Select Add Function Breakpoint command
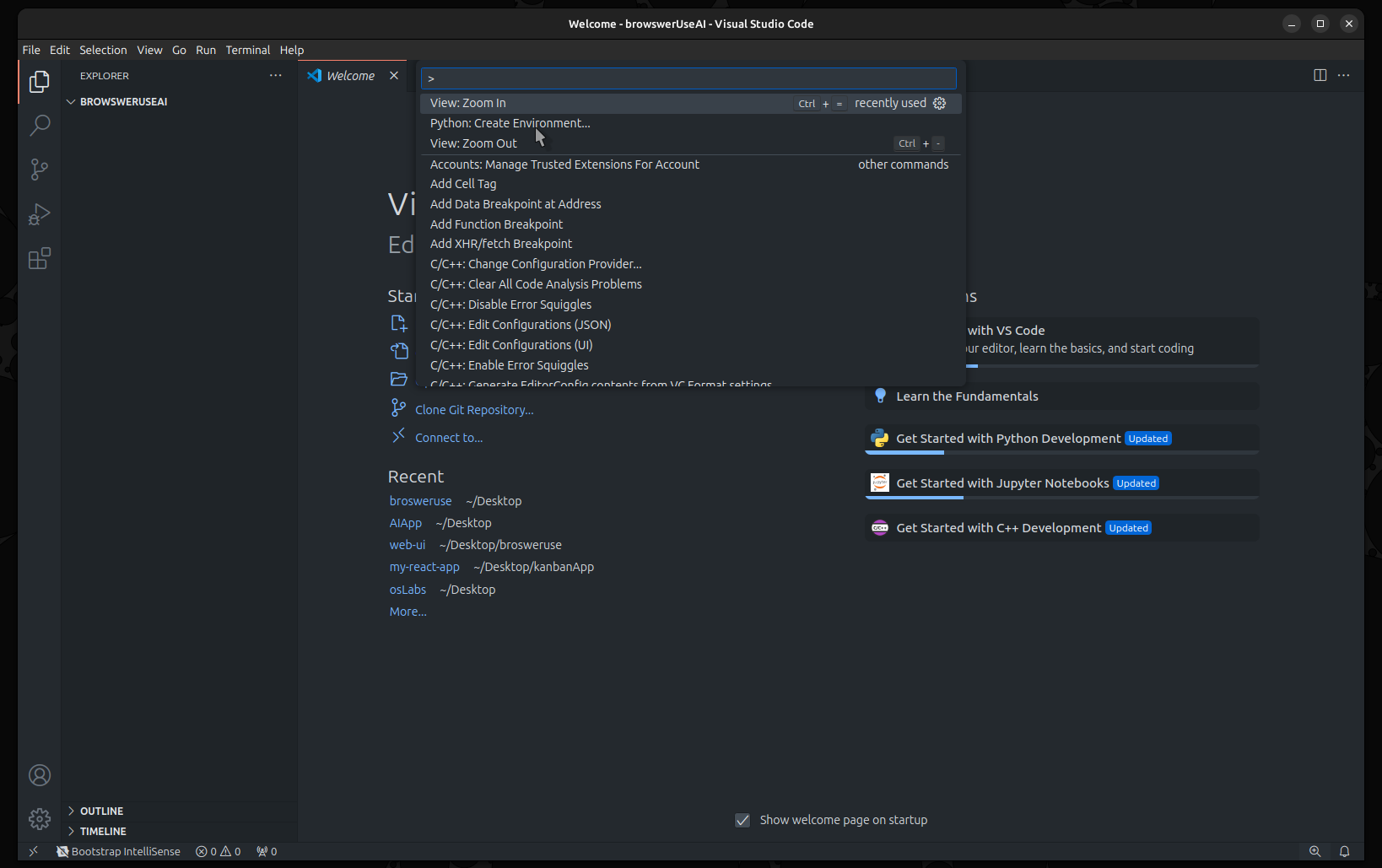Screen dimensions: 1382x868 click(690, 224)
